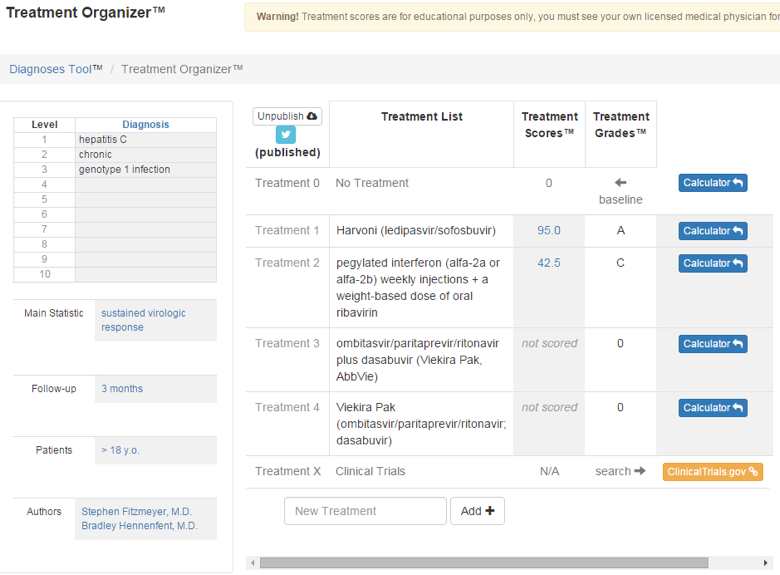Click the horizontal scrollbar left arrow
The image size is (780, 575).
(252, 563)
